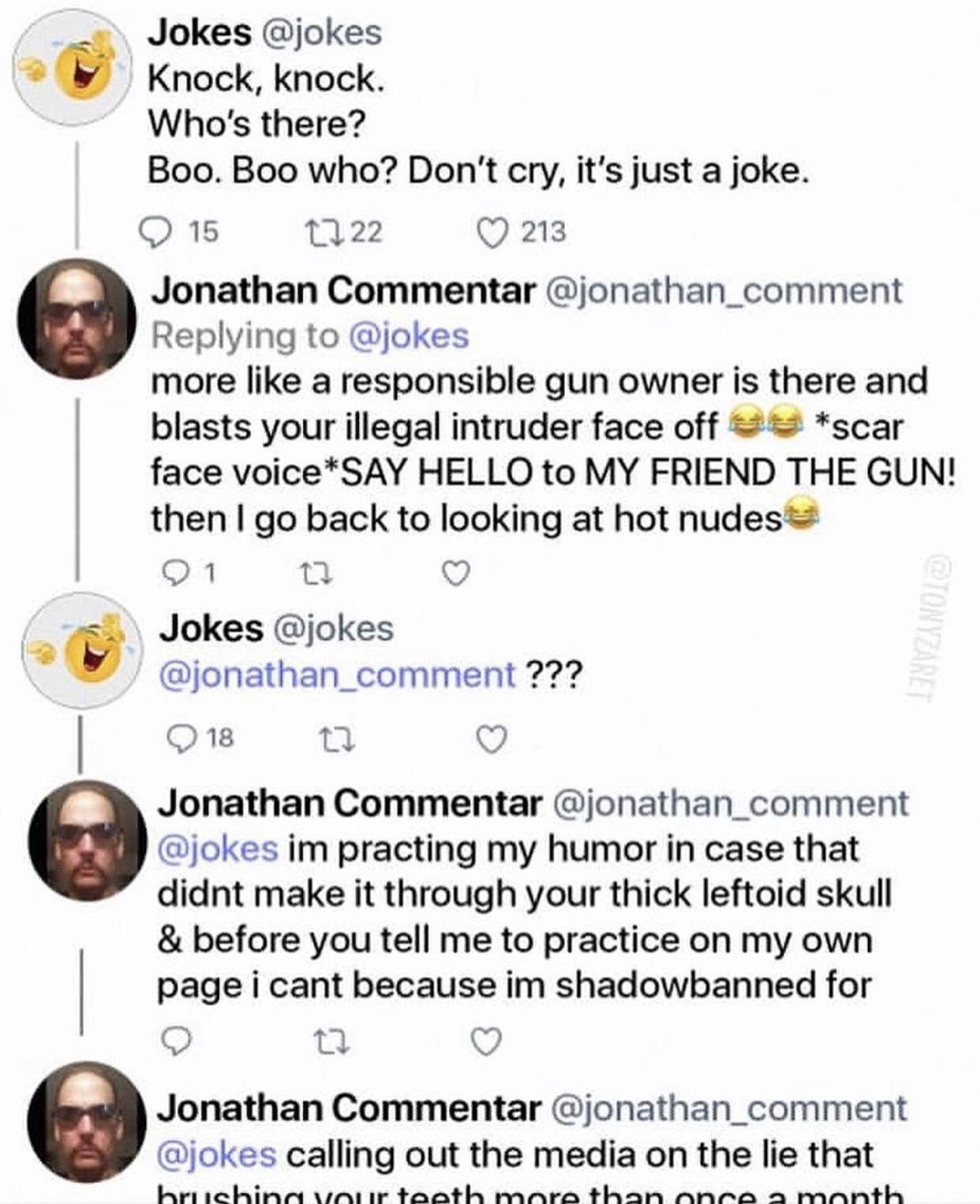Like the Jokes ??? reply tweet
The width and height of the screenshot is (980, 1204).
pos(492,738)
